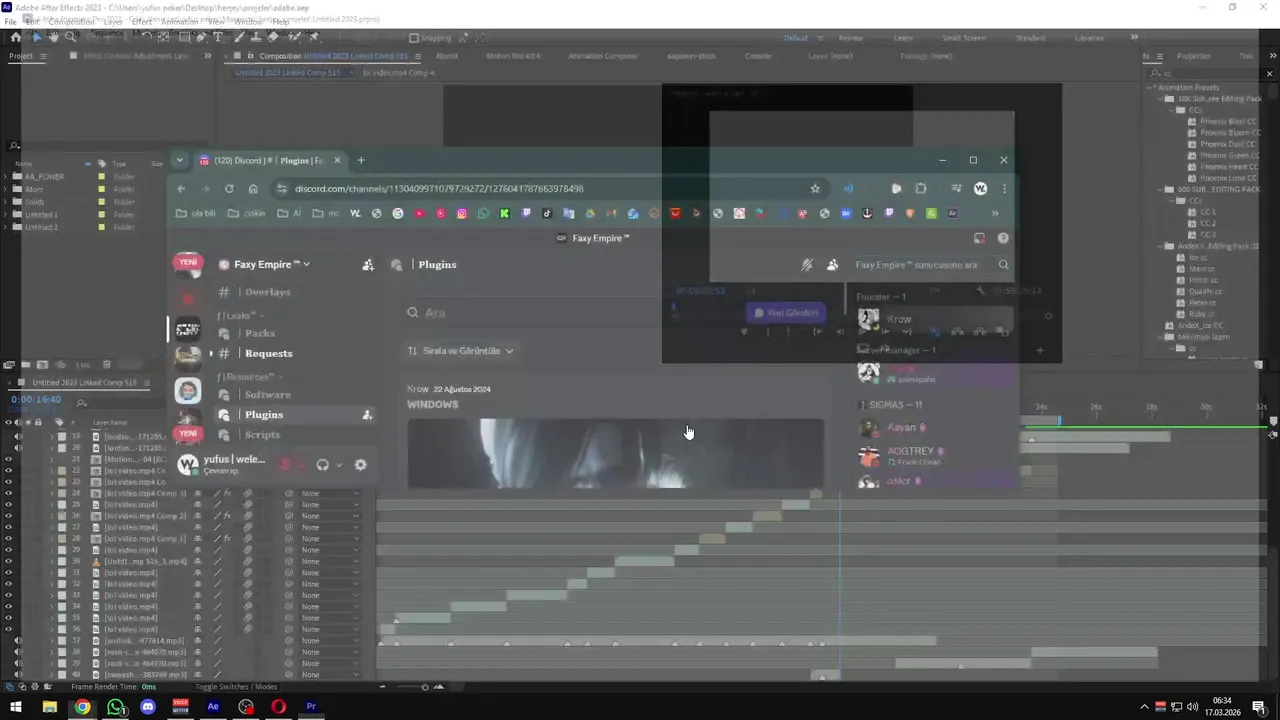
Task: Open Opera from the taskbar
Action: pos(278,707)
